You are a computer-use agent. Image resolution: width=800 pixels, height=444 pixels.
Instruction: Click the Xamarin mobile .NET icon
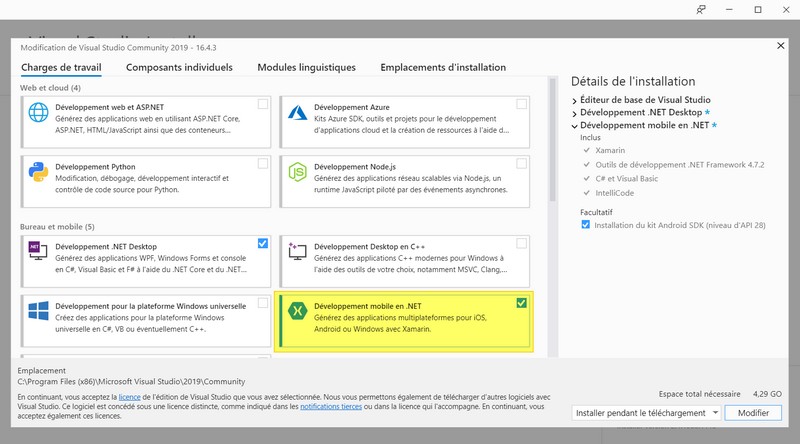pyautogui.click(x=297, y=311)
